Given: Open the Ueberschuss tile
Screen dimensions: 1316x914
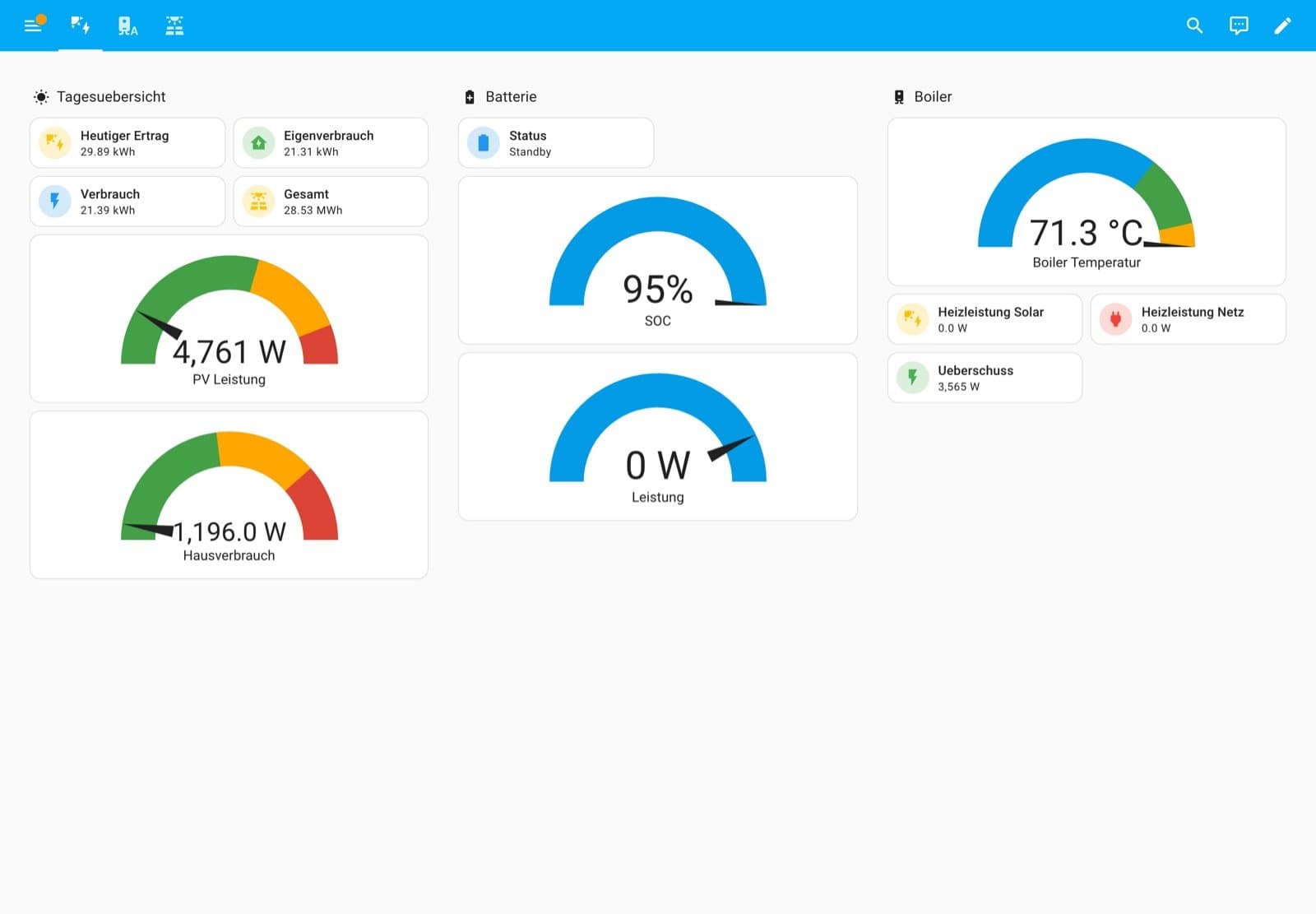Looking at the screenshot, I should [985, 378].
